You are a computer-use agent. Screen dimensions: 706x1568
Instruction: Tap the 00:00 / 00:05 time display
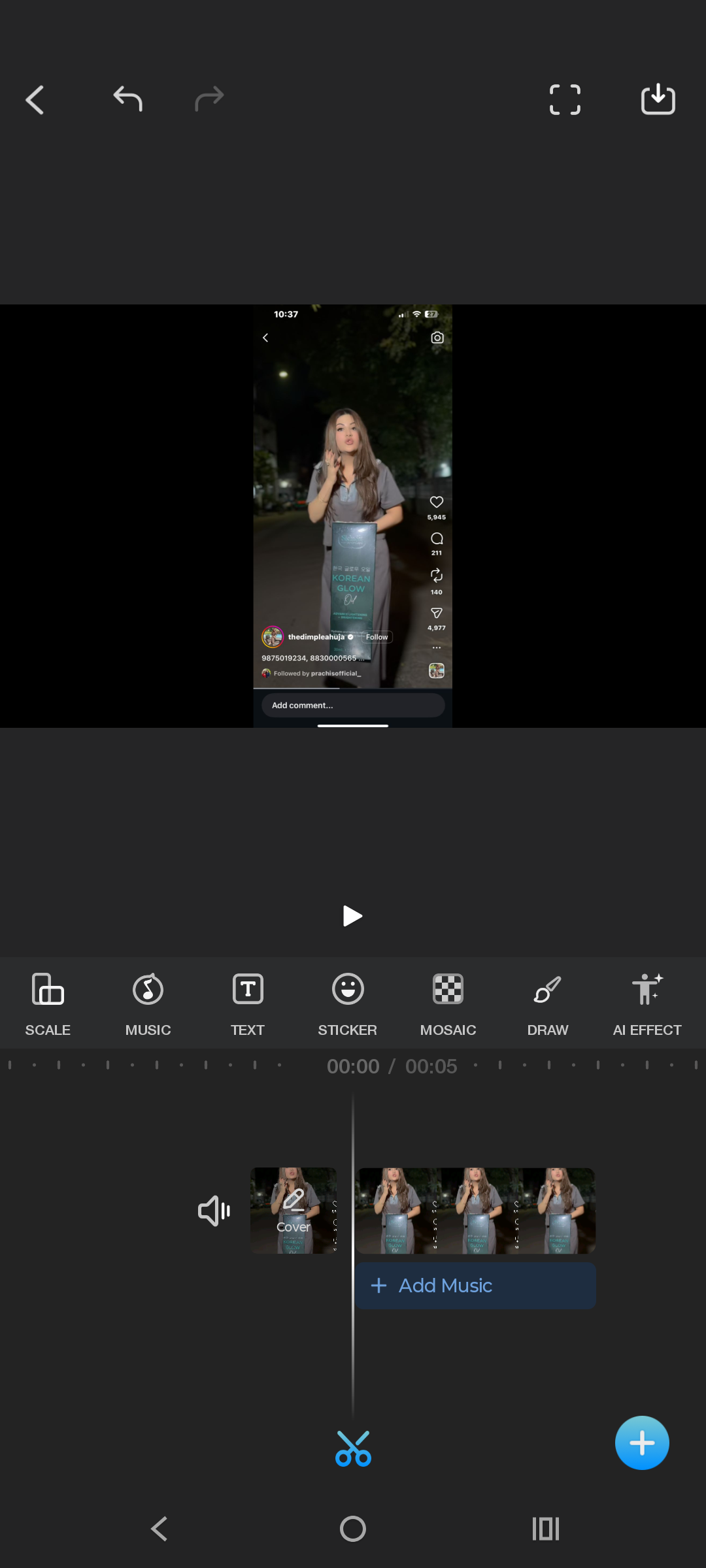tap(392, 1066)
